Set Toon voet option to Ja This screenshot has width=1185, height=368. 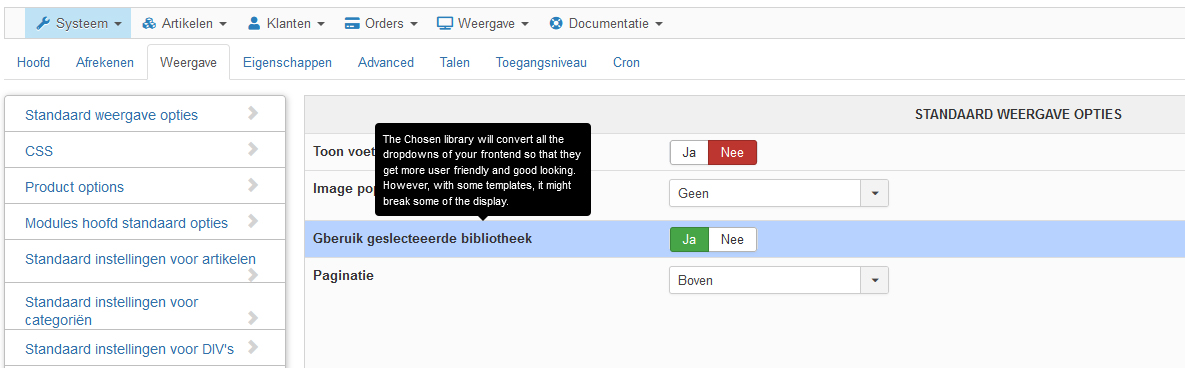(x=689, y=152)
